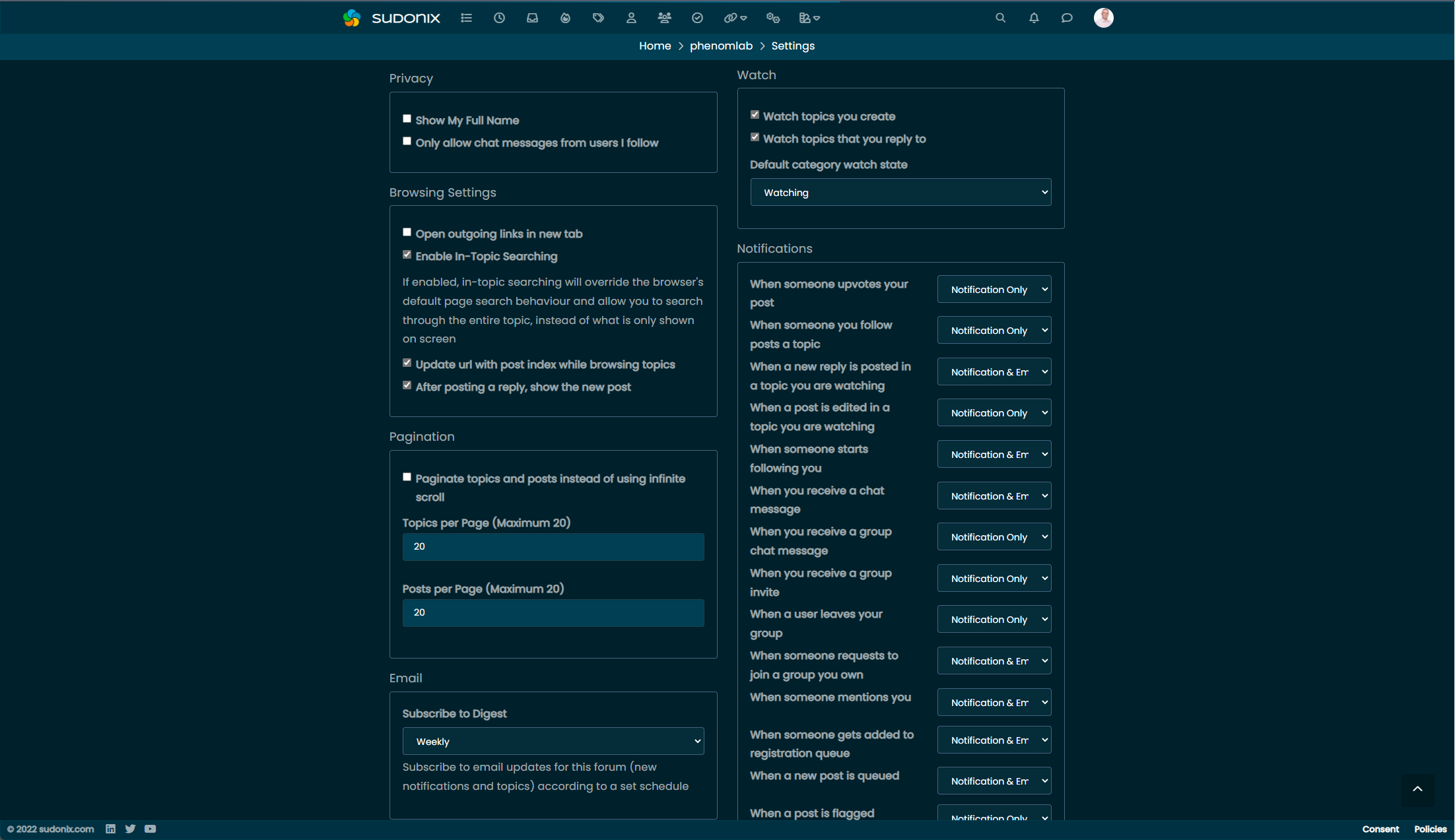
Task: Open the tags icon
Action: [x=598, y=18]
